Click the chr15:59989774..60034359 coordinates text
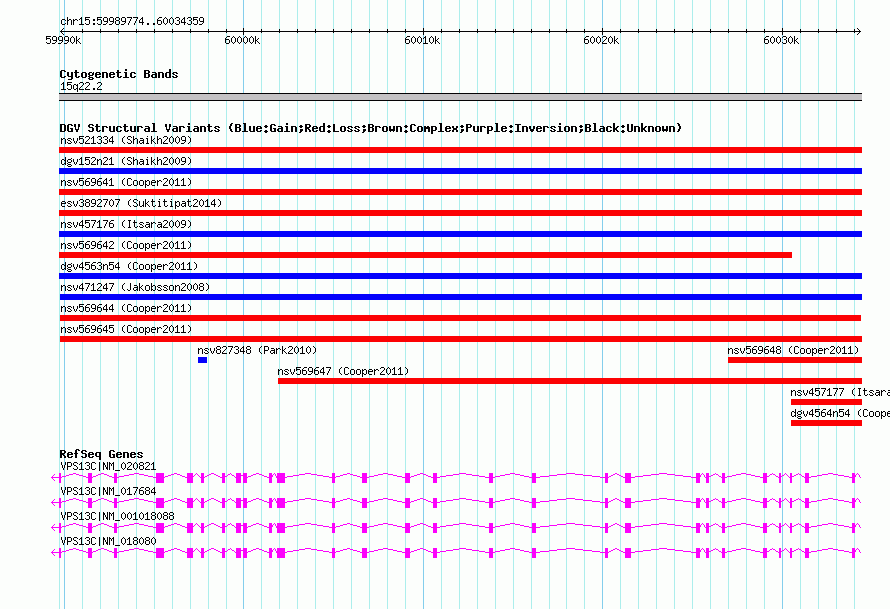This screenshot has height=609, width=890. 132,21
